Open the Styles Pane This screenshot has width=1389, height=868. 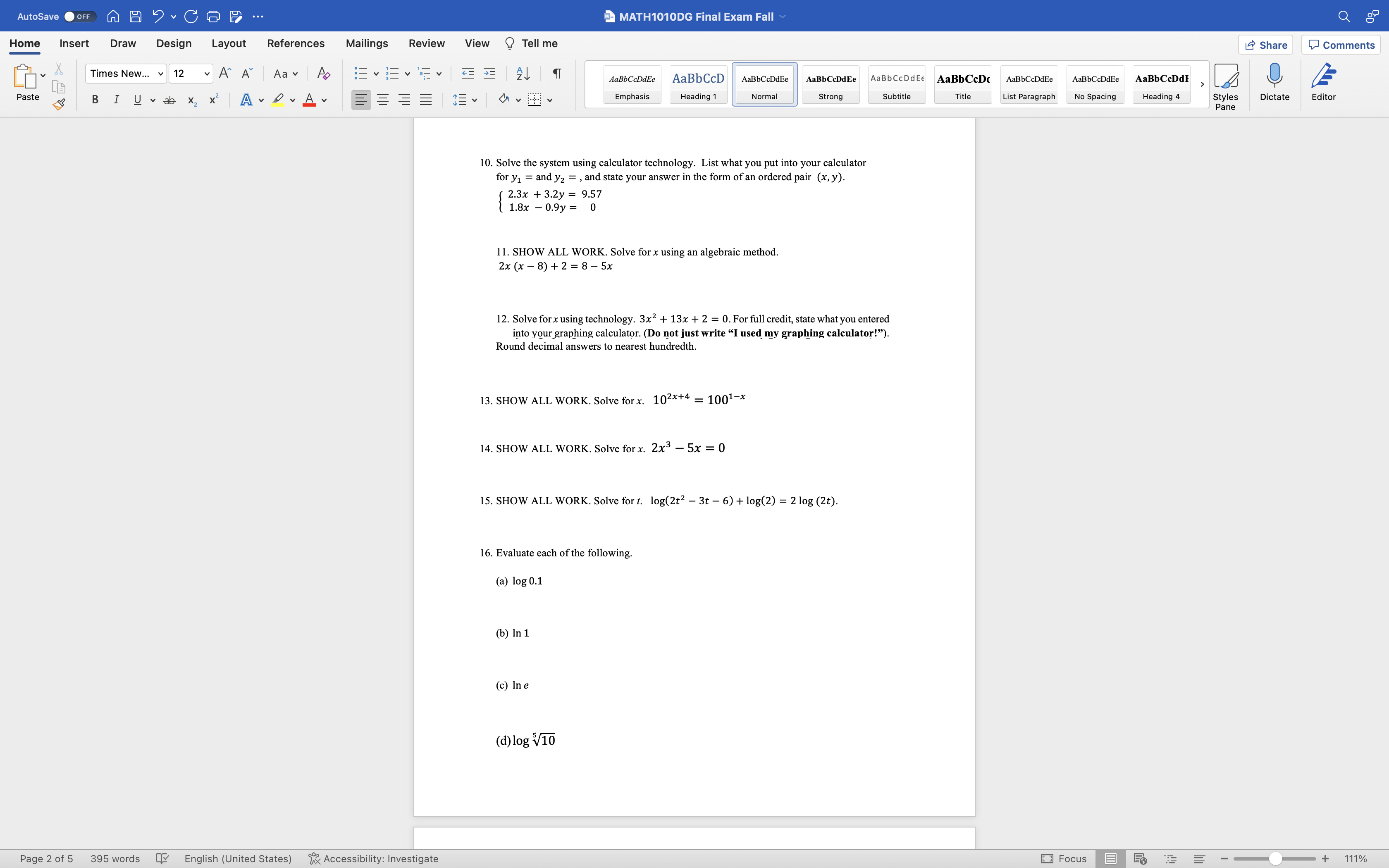(x=1226, y=83)
